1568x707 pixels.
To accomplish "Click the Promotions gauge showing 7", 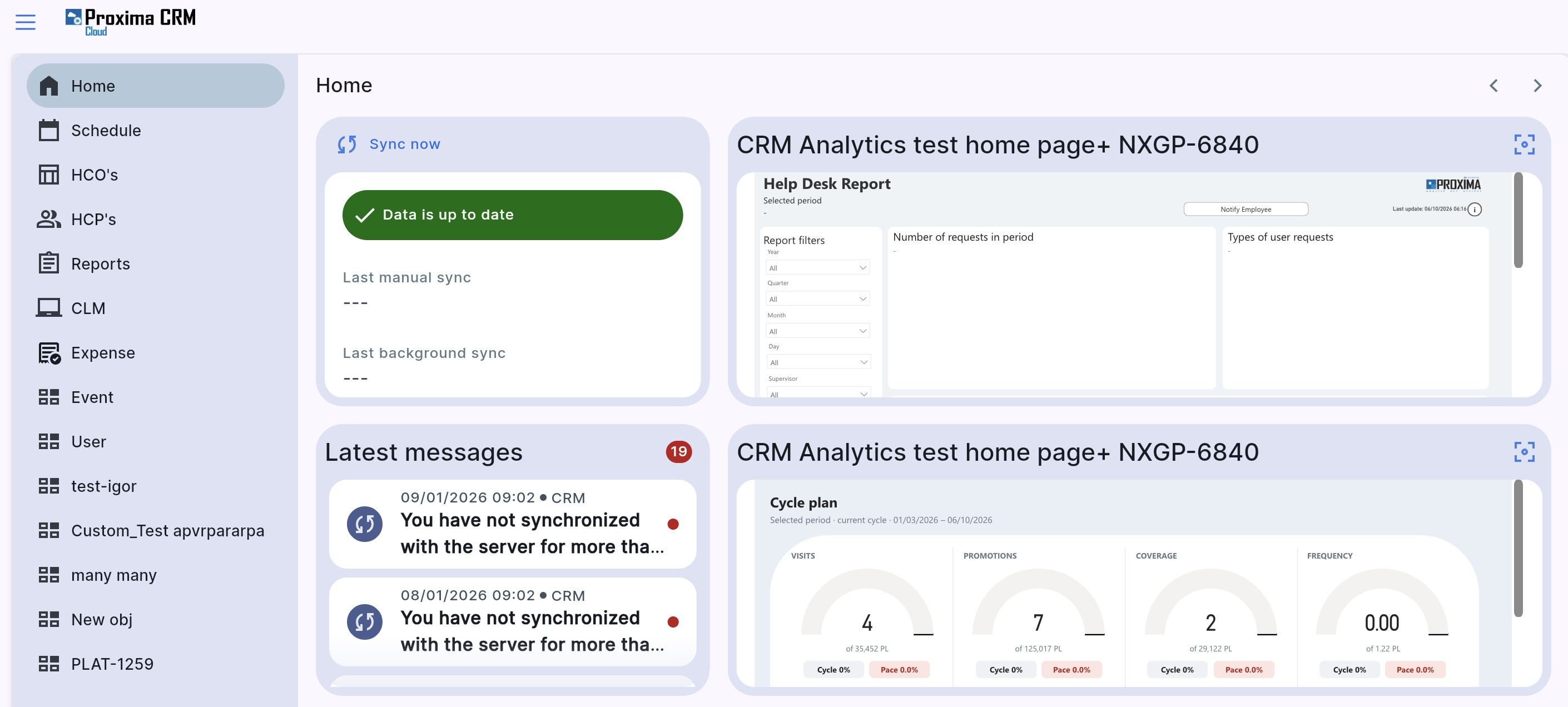I will pyautogui.click(x=1038, y=603).
